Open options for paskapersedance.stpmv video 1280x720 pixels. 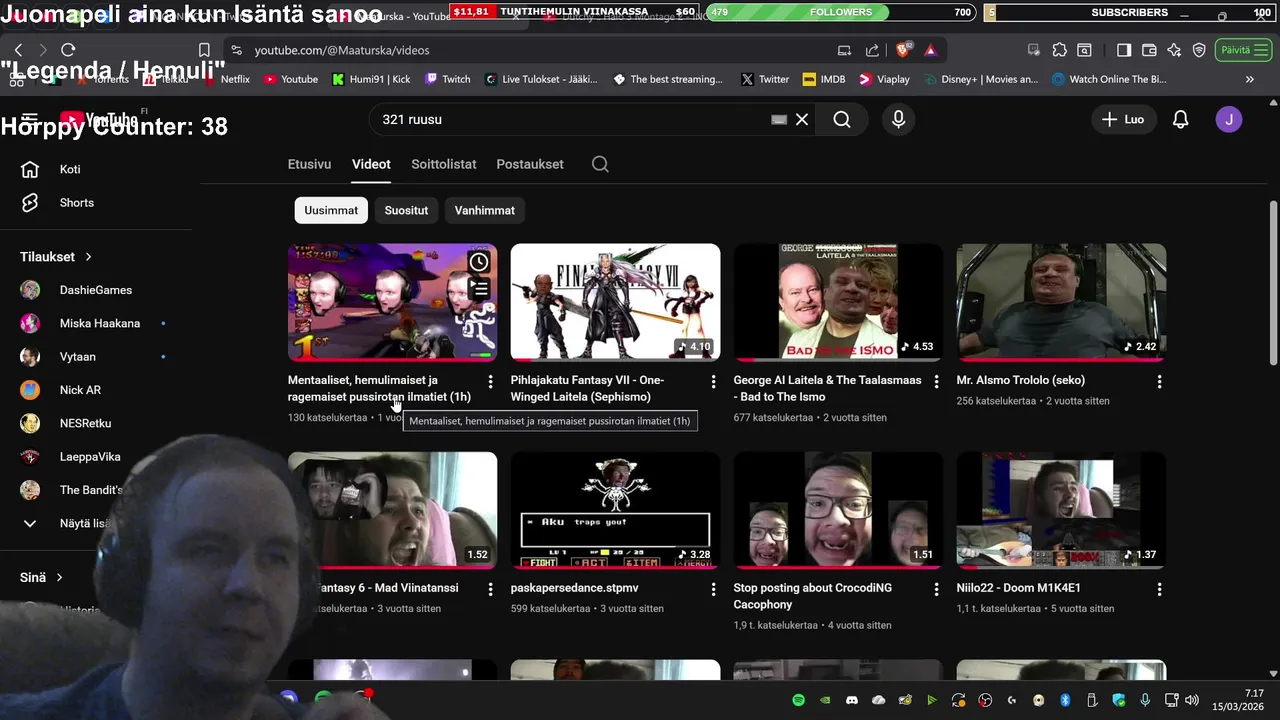click(x=713, y=589)
